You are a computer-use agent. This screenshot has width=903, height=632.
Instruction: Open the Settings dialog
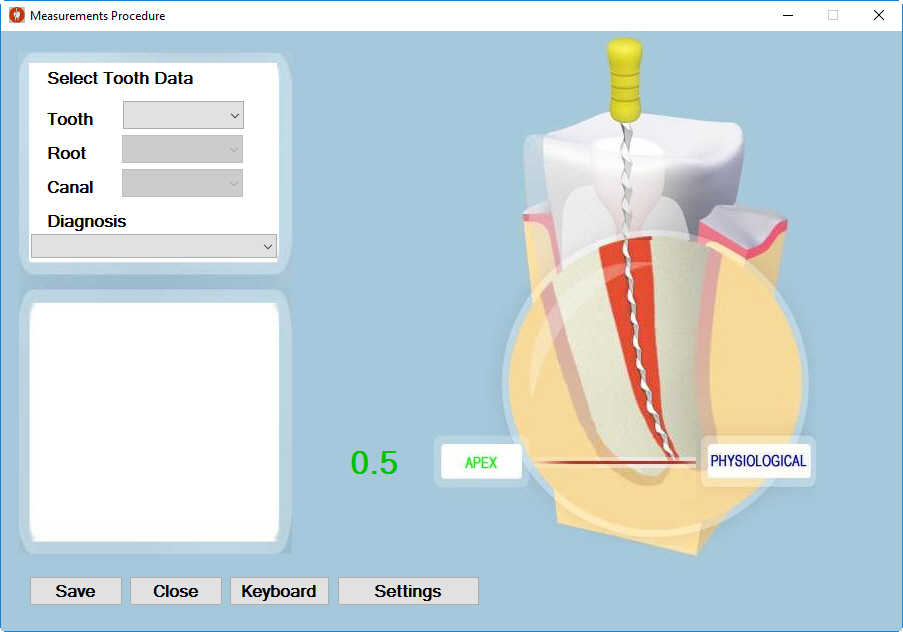pyautogui.click(x=408, y=591)
